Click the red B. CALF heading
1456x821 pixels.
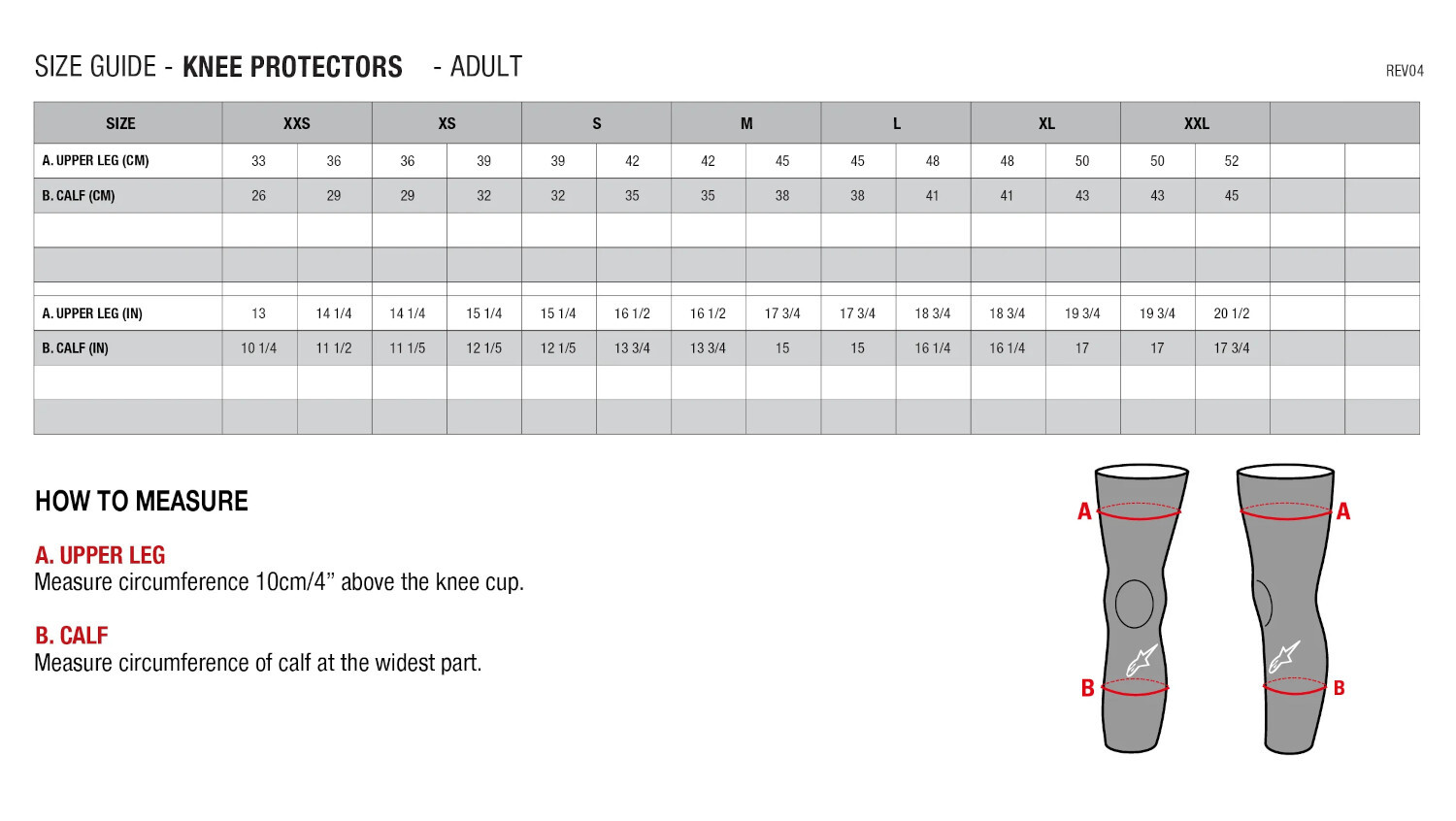click(x=71, y=636)
